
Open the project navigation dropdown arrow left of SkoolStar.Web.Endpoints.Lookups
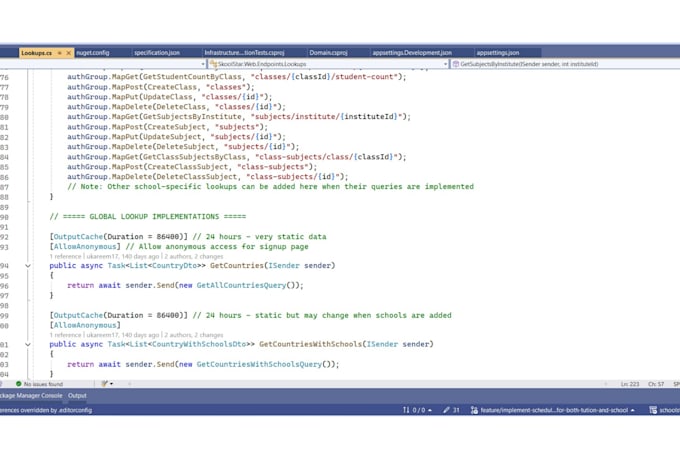(x=203, y=64)
